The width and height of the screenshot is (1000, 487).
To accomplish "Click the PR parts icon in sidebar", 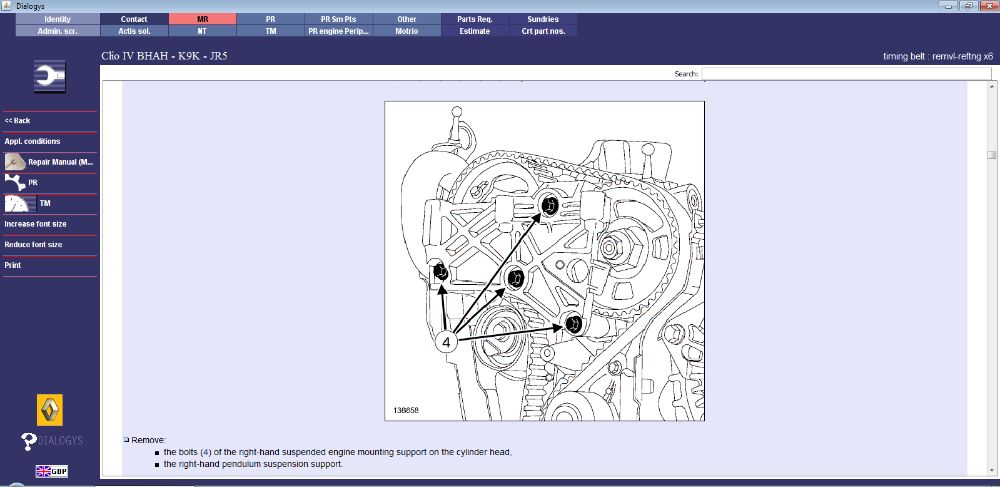I will 15,183.
